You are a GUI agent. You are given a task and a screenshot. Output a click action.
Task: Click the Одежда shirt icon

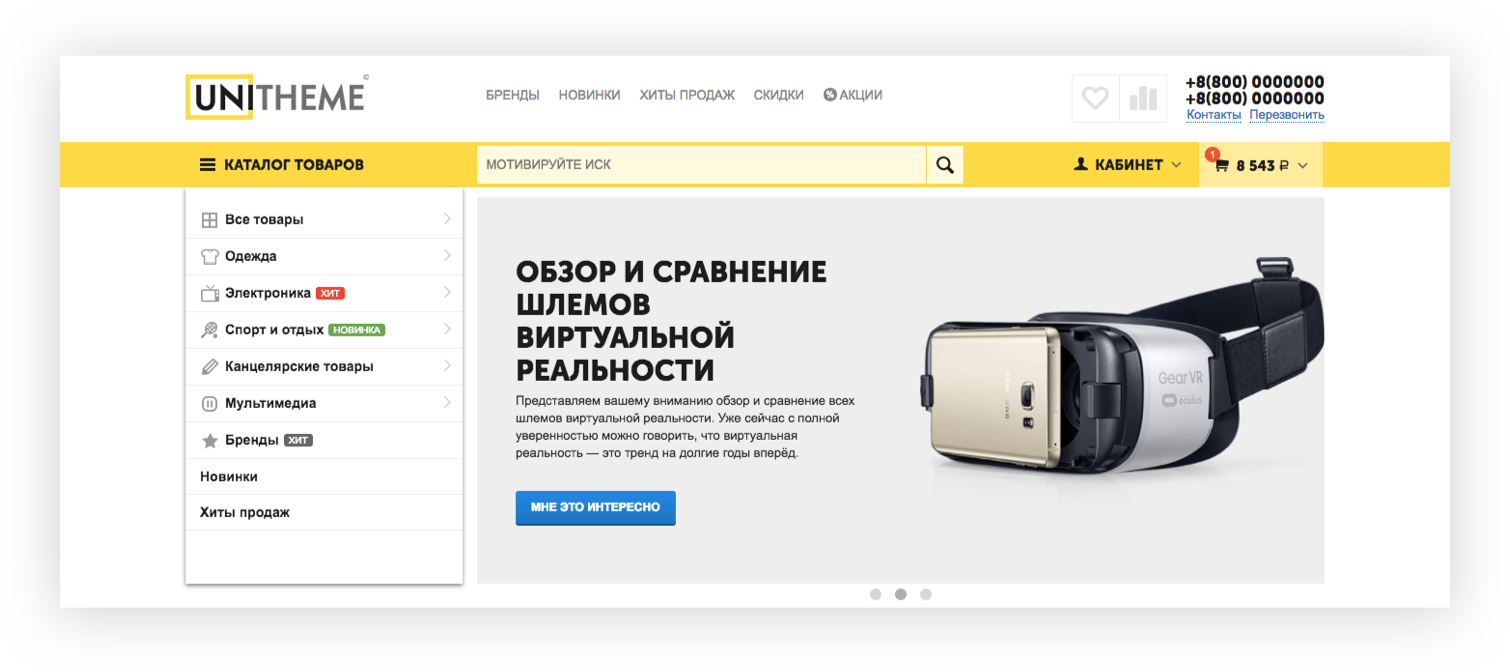[209, 257]
